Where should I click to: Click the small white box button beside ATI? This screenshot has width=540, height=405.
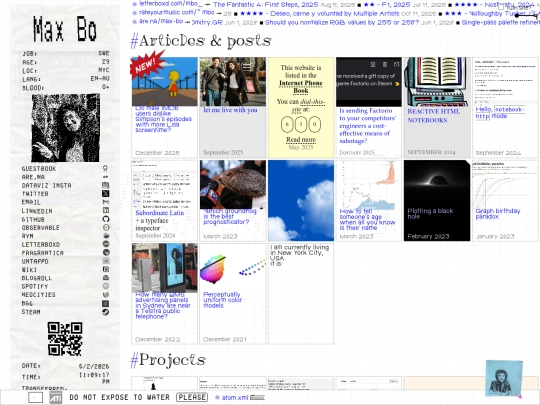35,397
